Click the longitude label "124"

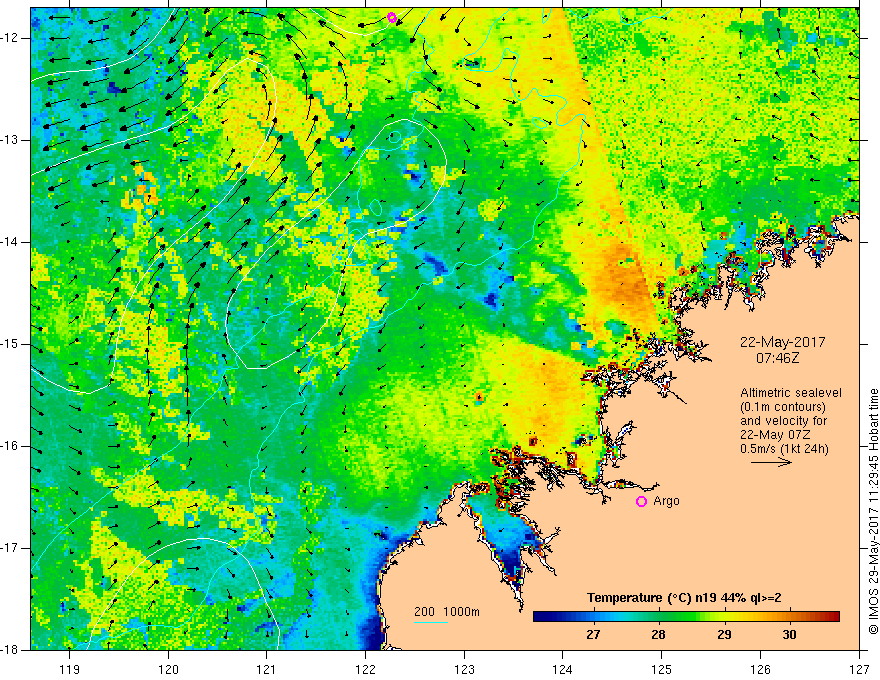563,669
